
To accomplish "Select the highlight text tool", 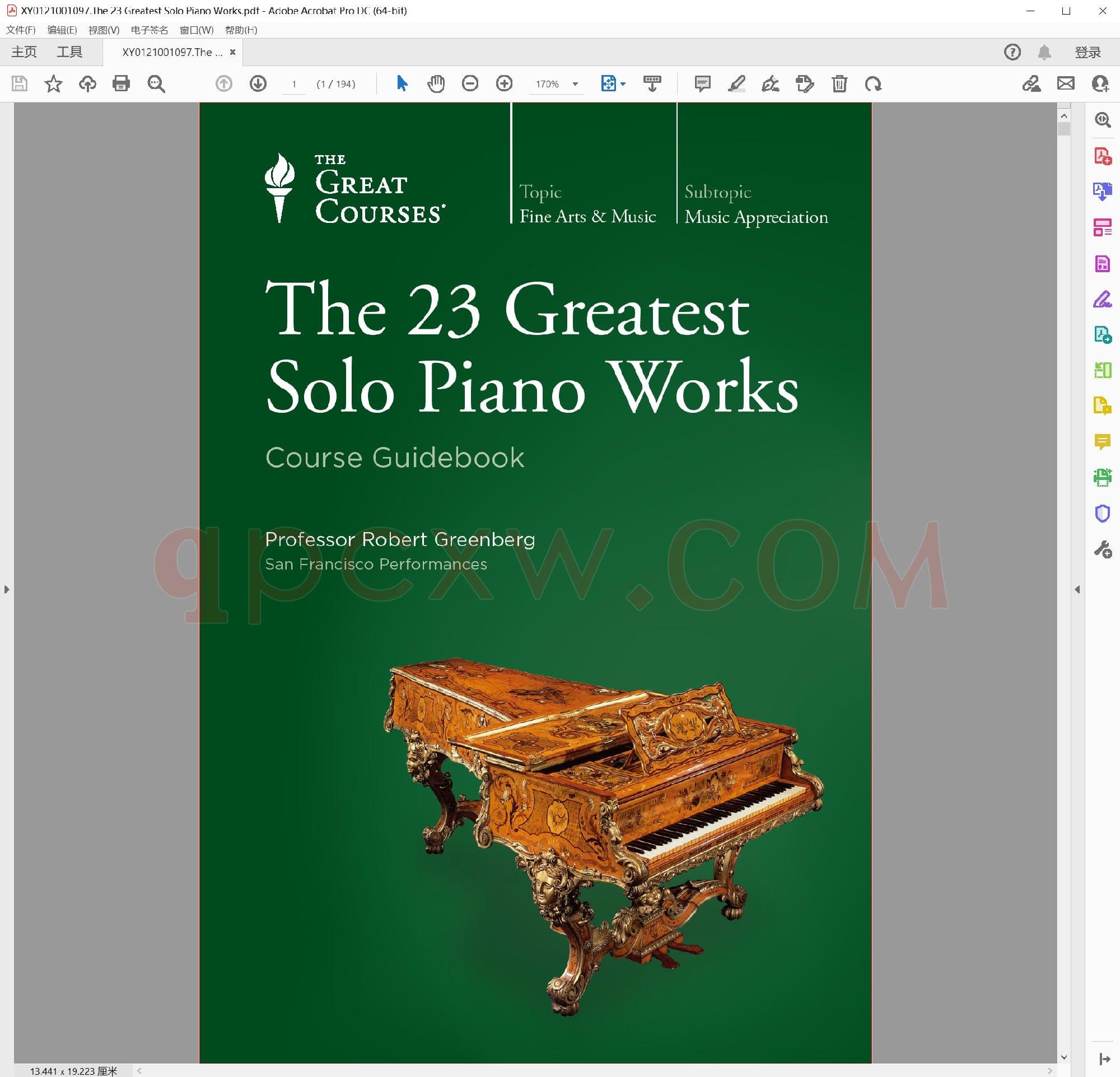I will click(736, 84).
